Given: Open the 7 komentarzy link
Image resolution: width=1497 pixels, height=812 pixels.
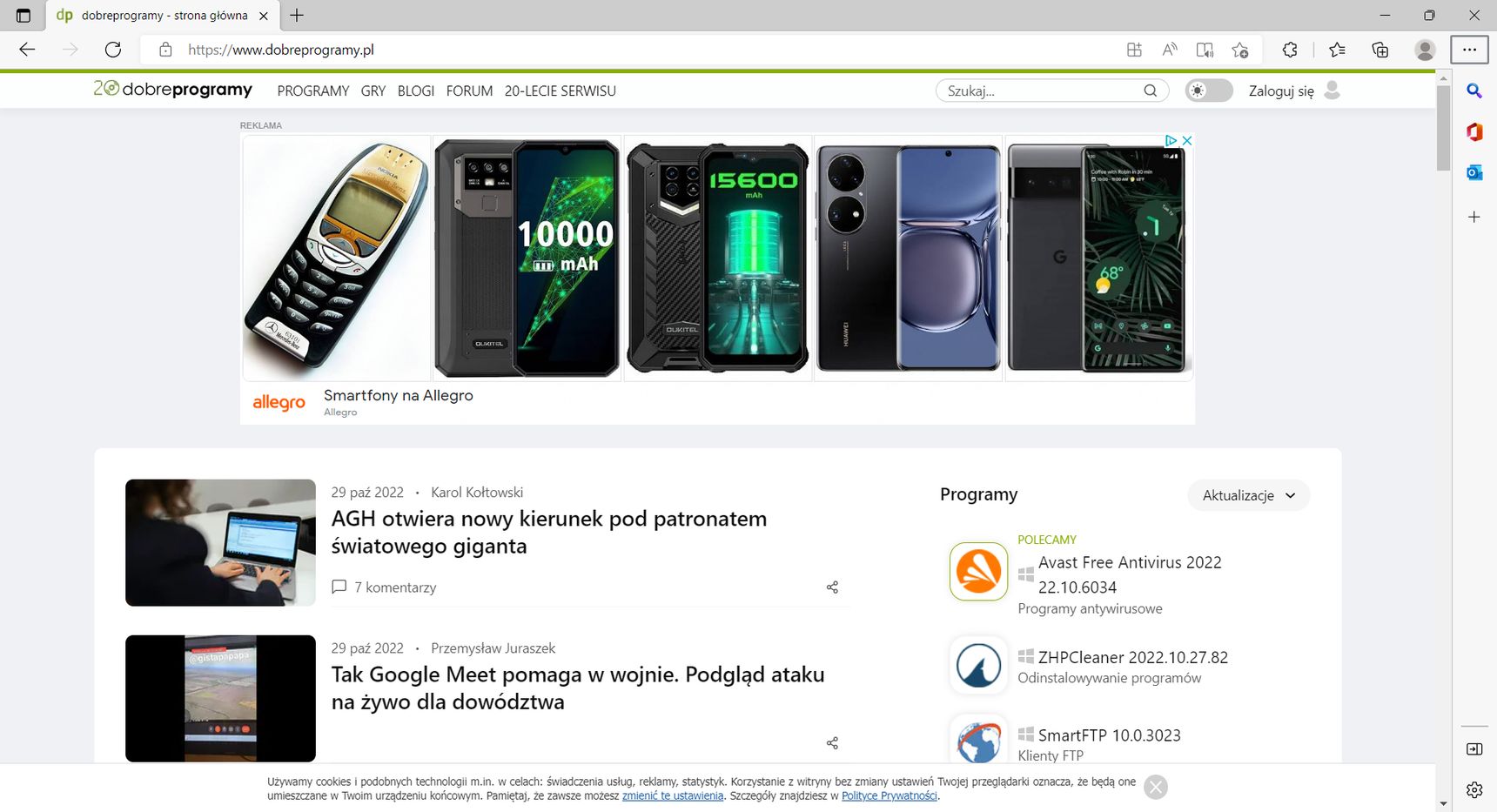Looking at the screenshot, I should 395,587.
